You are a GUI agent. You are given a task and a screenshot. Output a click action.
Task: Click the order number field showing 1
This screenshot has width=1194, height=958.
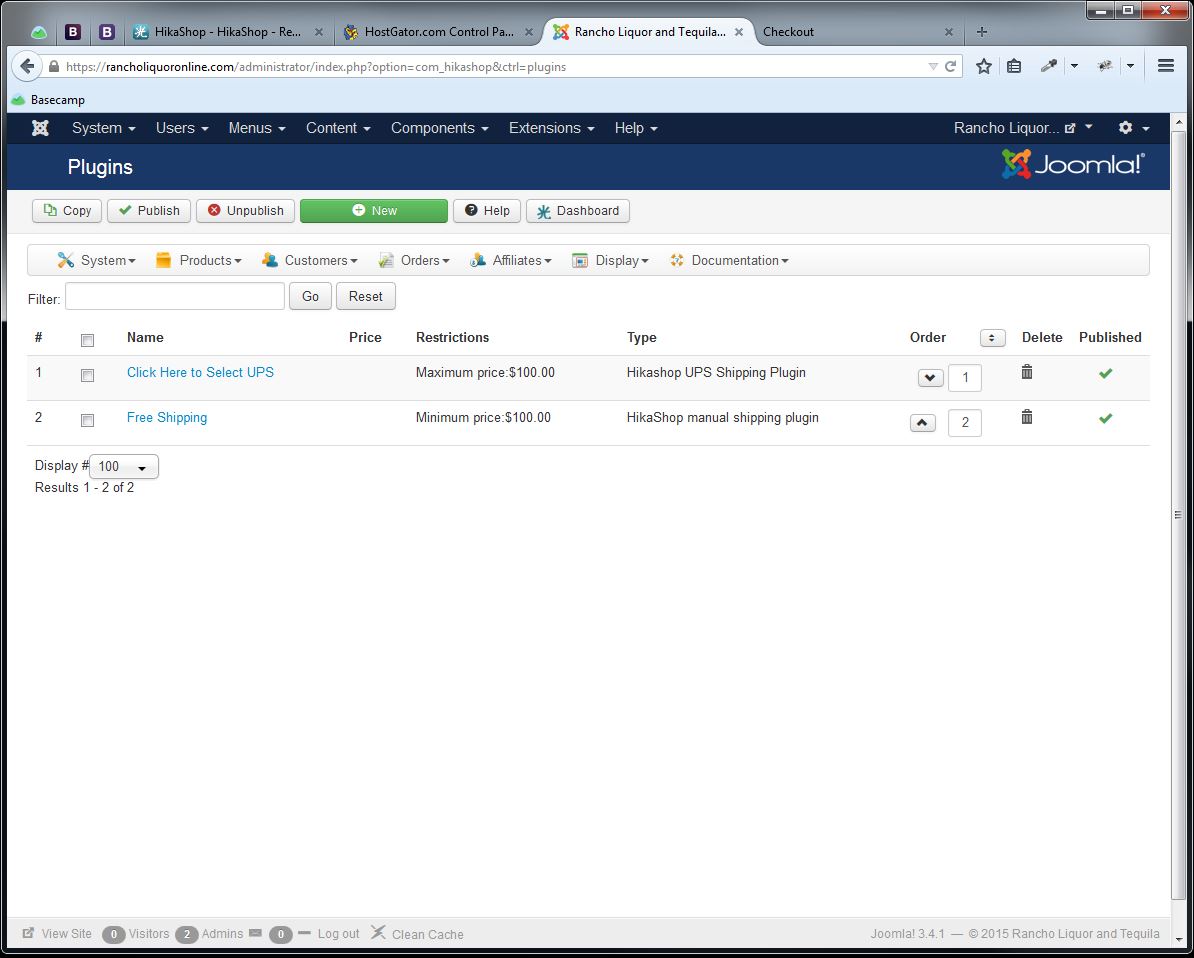point(965,378)
